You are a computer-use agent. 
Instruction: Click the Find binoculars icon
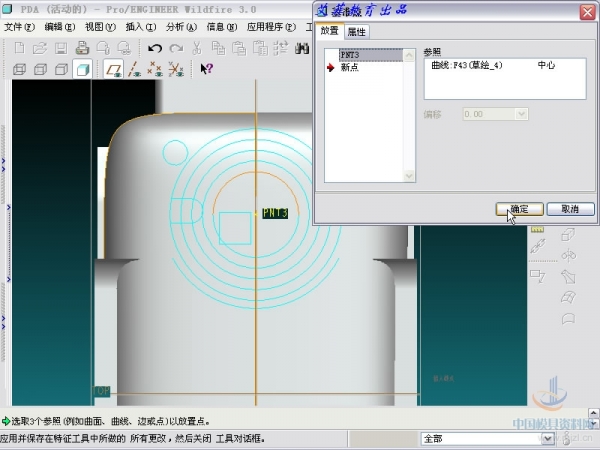[302, 49]
